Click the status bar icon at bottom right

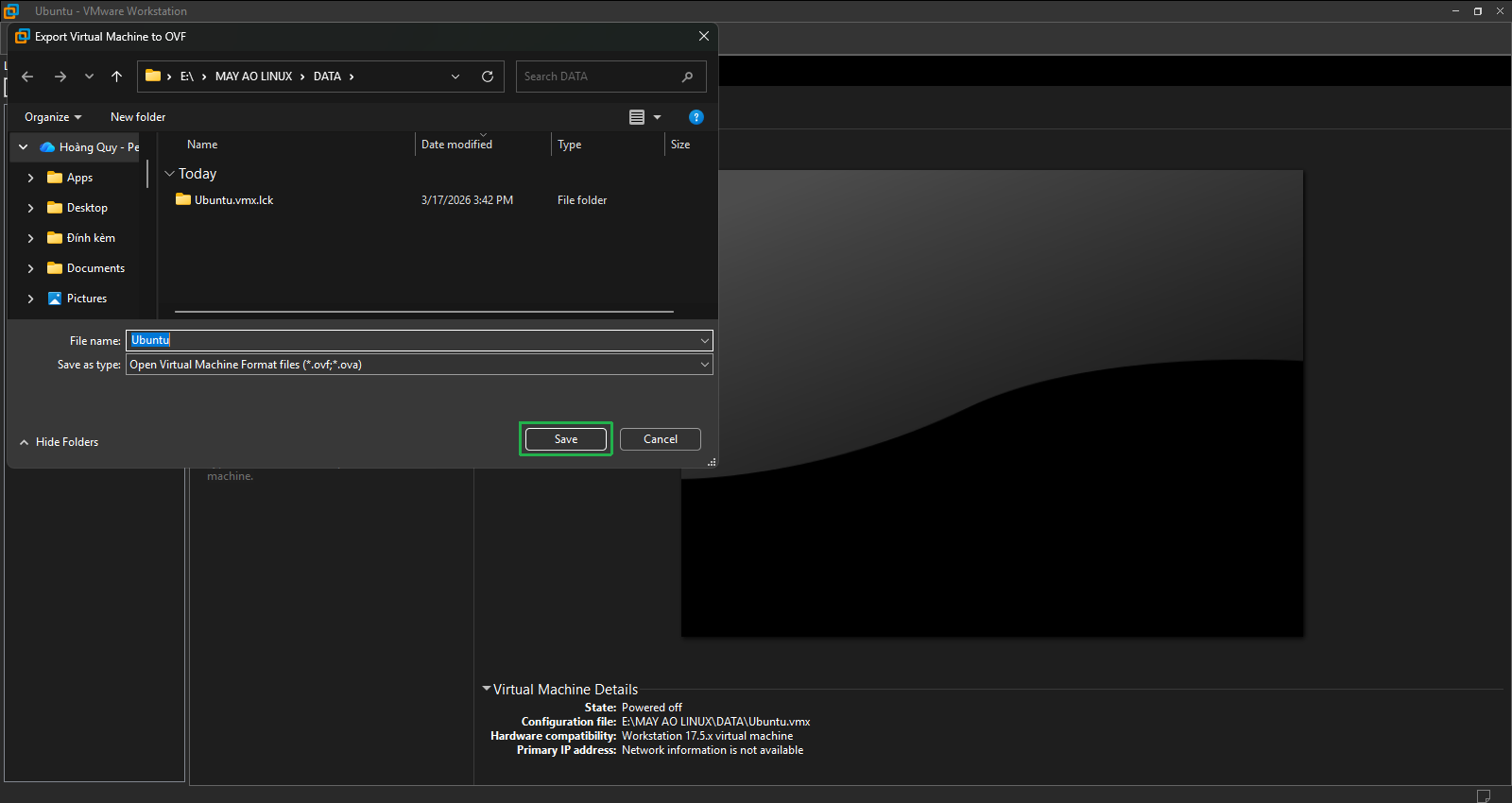coord(1484,795)
